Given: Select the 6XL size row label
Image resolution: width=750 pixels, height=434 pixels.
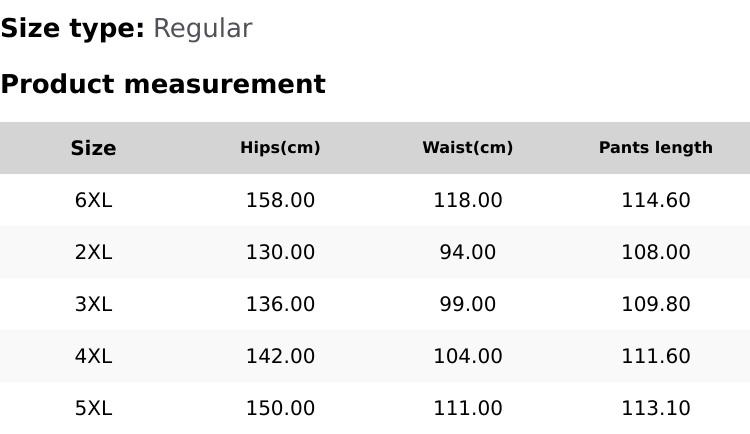Looking at the screenshot, I should (x=93, y=200).
